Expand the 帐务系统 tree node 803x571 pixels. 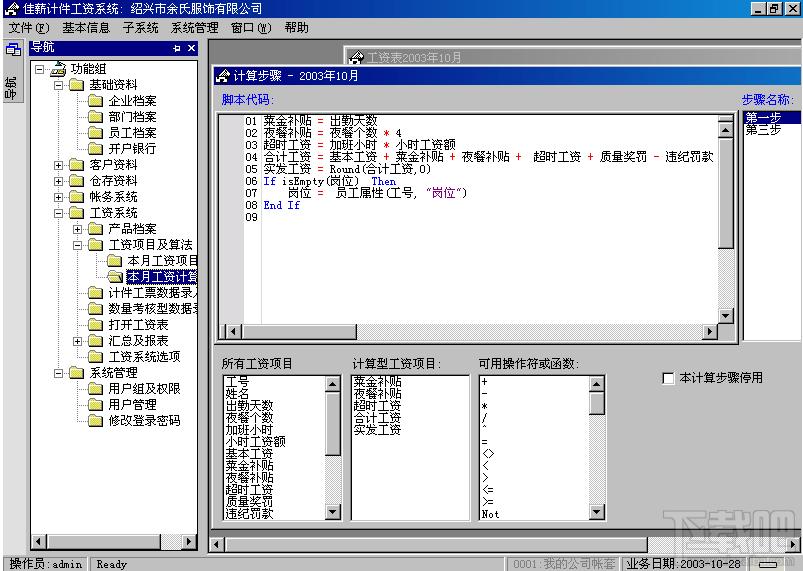58,197
